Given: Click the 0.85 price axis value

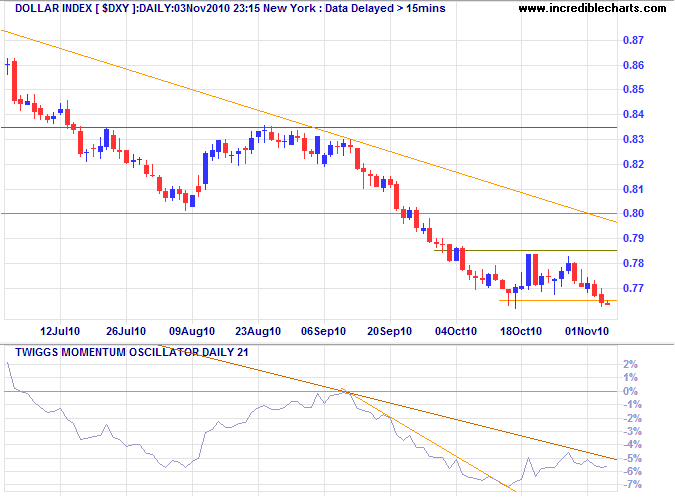Looking at the screenshot, I should 633,89.
